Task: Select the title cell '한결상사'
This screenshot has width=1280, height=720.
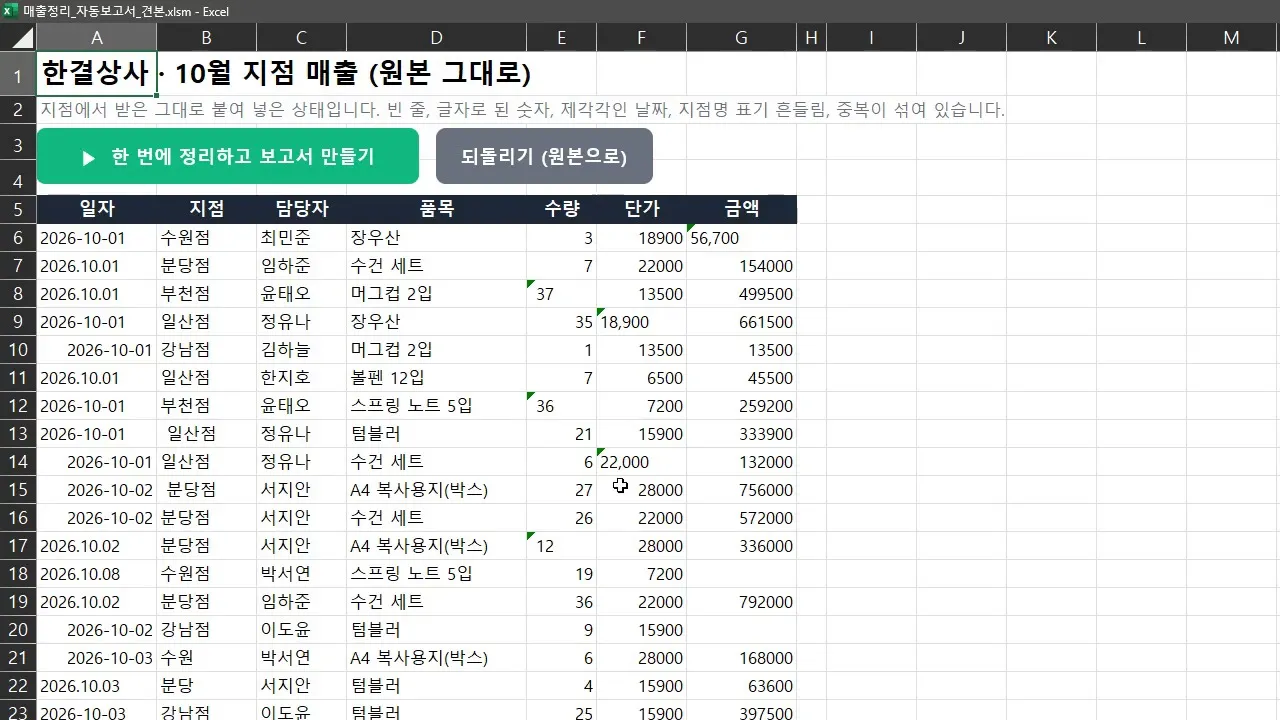Action: tap(97, 74)
